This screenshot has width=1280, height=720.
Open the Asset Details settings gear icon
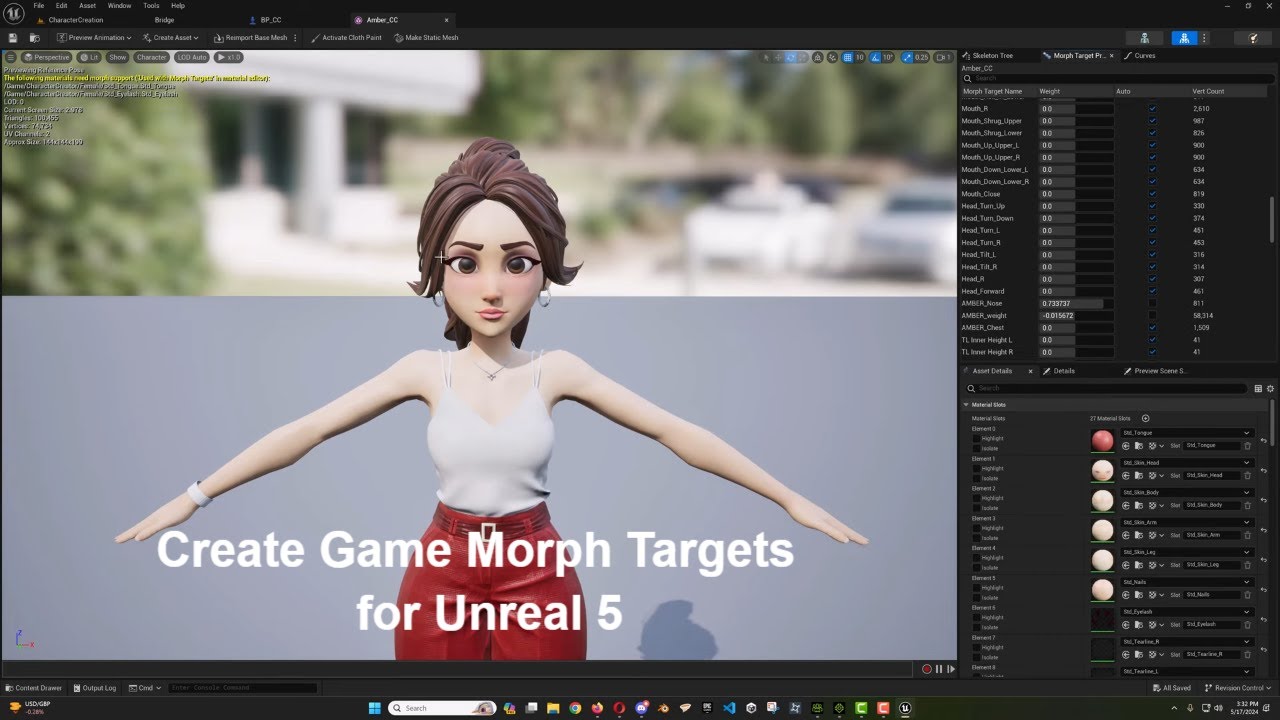(x=1270, y=388)
